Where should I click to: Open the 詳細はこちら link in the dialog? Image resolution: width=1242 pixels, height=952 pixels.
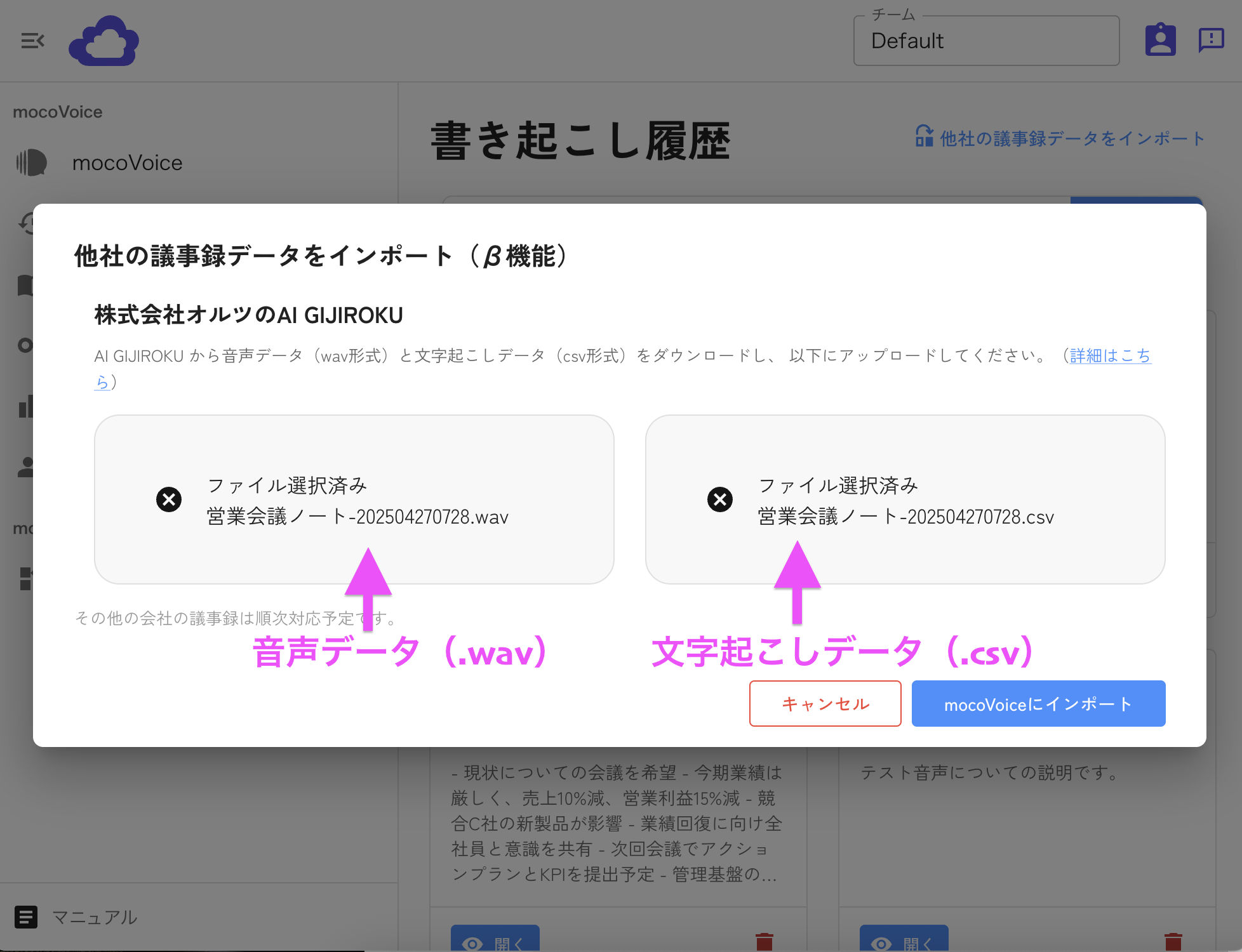(1110, 355)
